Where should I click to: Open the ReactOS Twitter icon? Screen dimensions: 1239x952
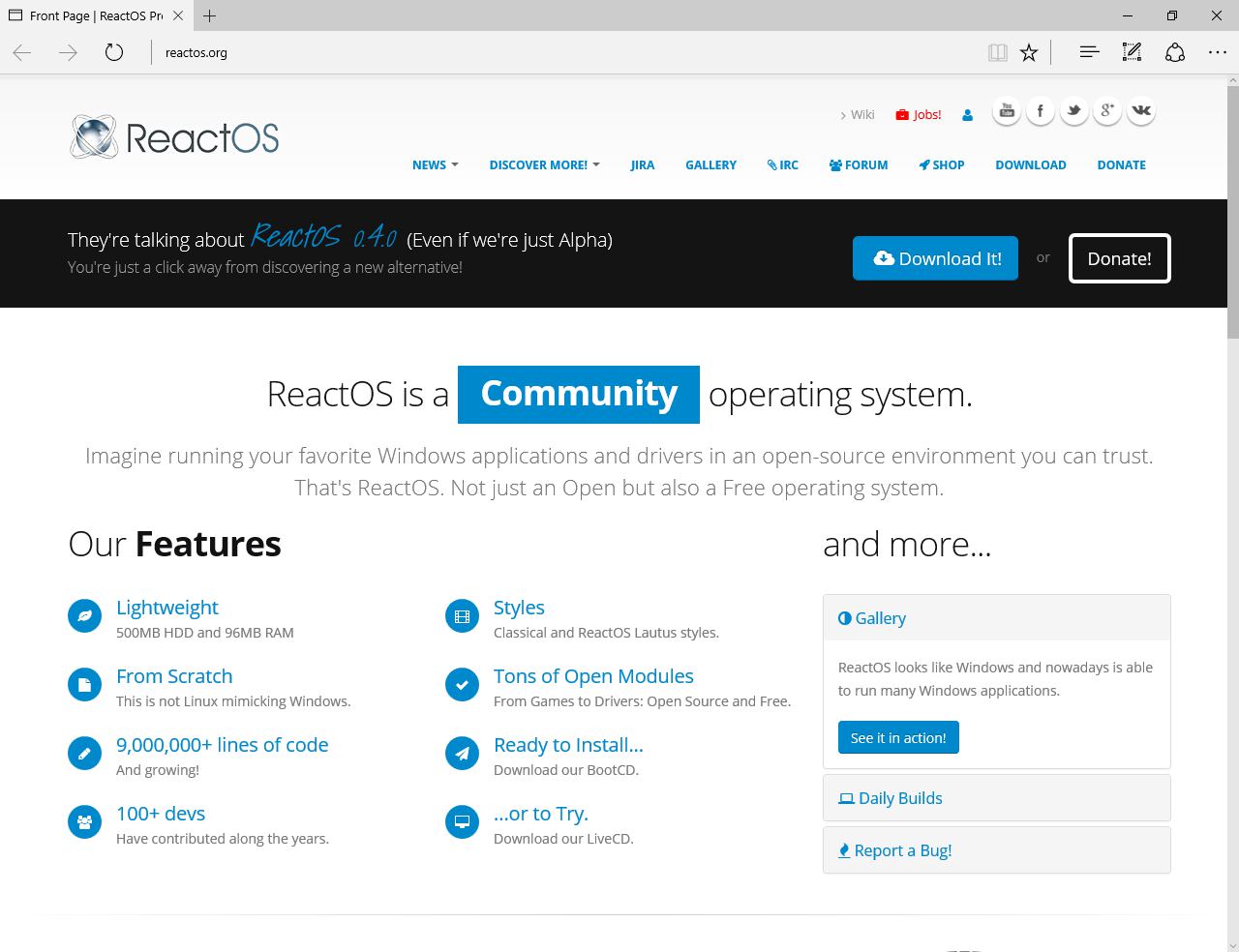[x=1073, y=111]
